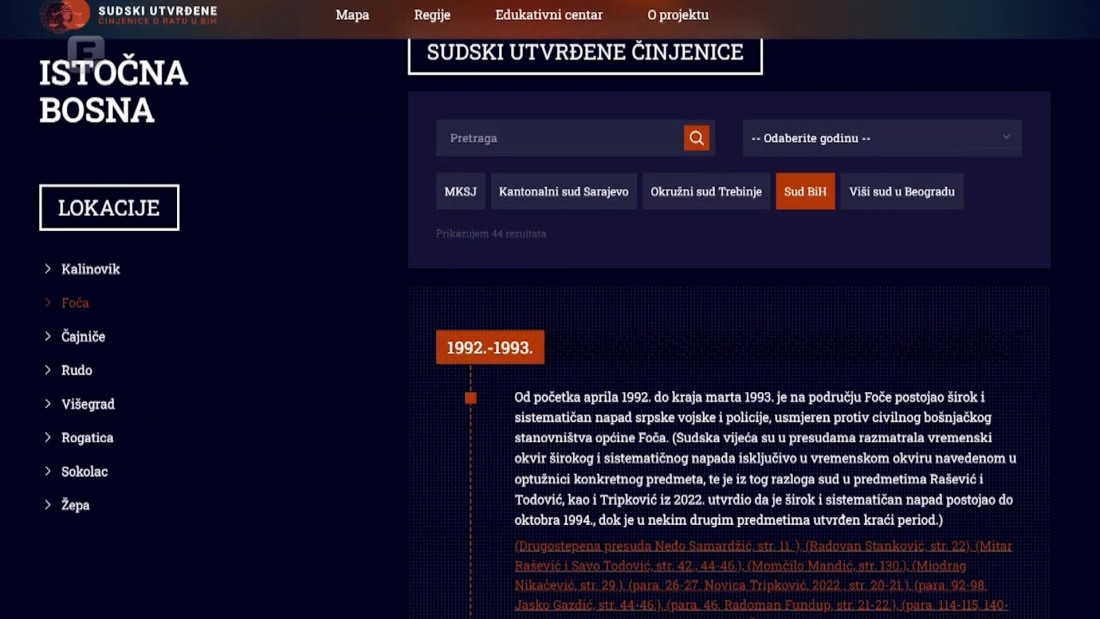Toggle the Sud BiH filter
Viewport: 1100px width, 619px height.
click(x=805, y=192)
